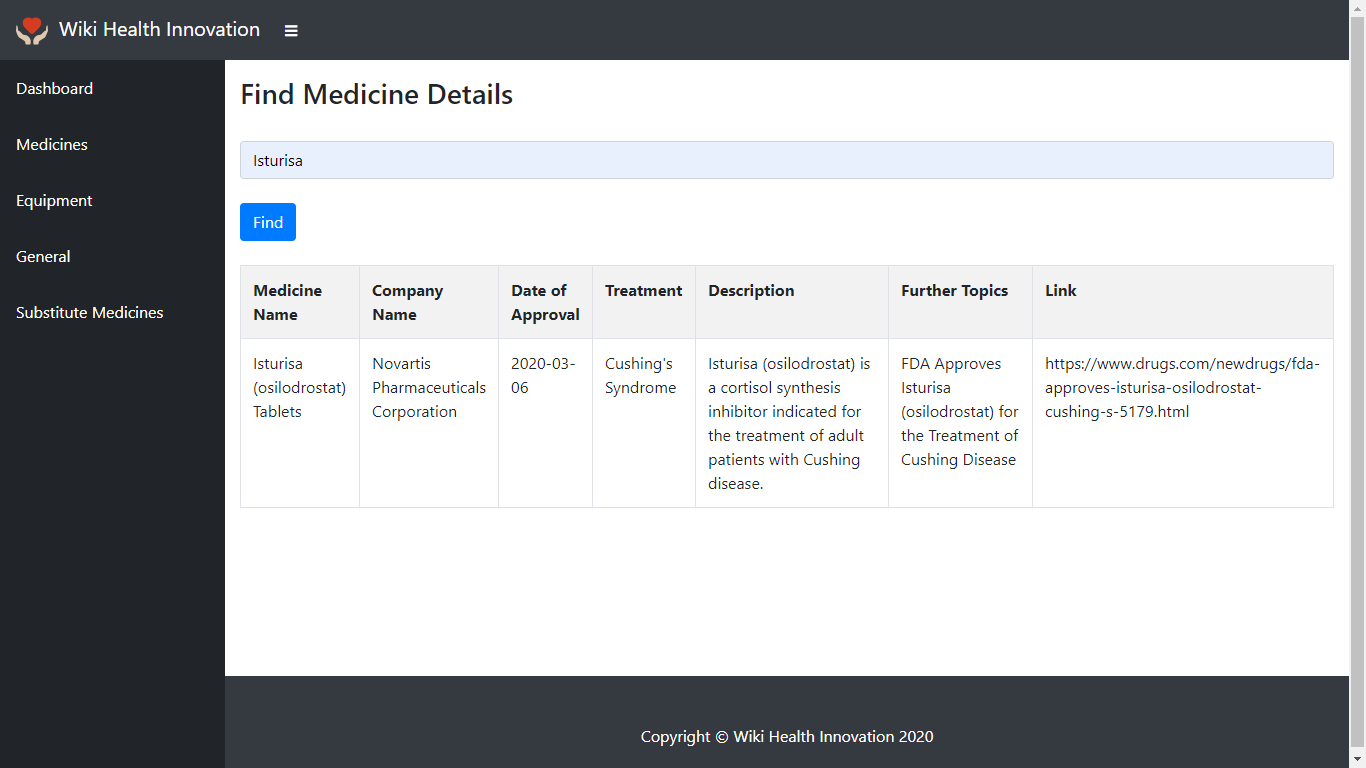Image resolution: width=1366 pixels, height=768 pixels.
Task: Click the Find Medicine Details heading
Action: click(x=377, y=95)
